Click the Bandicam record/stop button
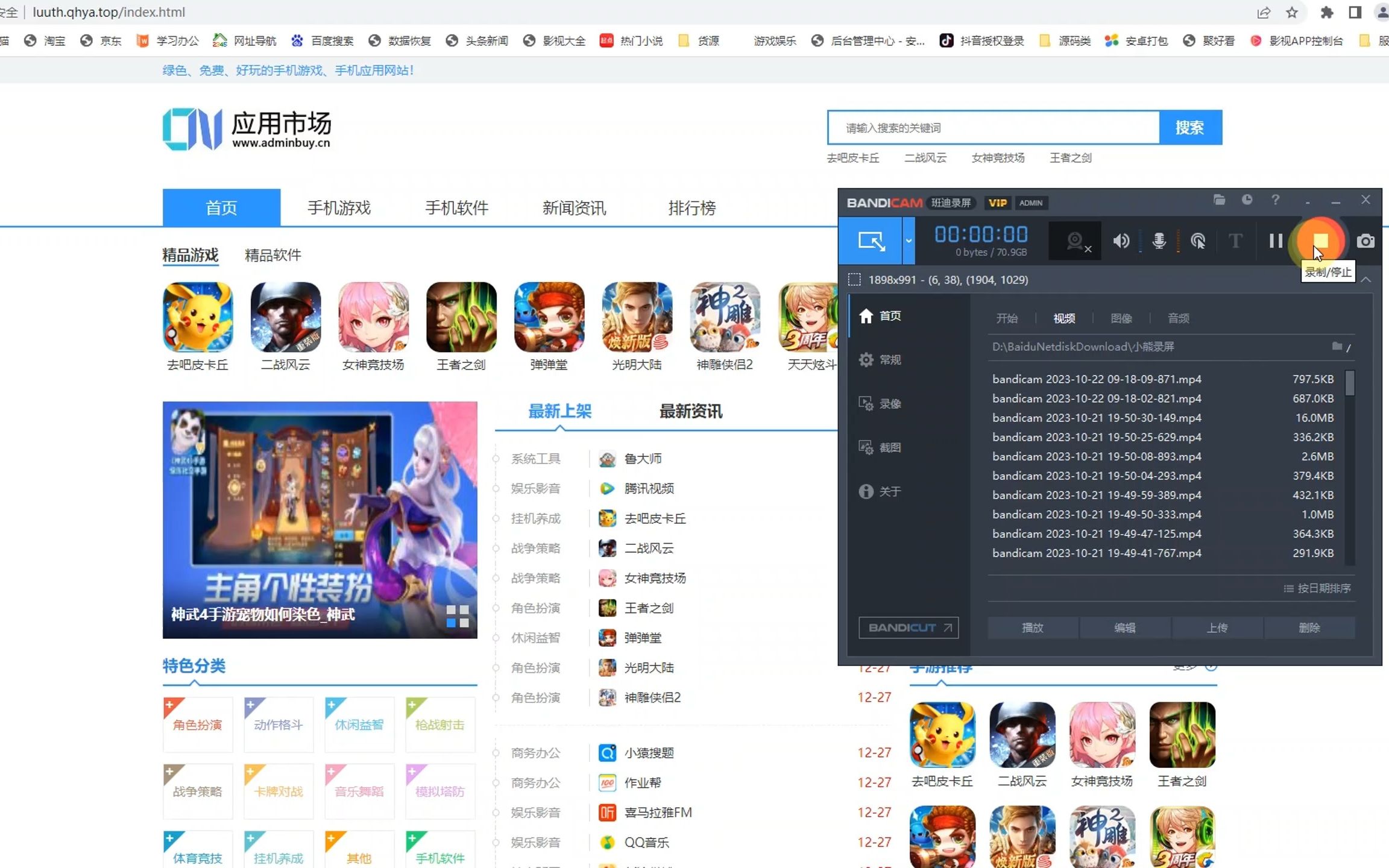The width and height of the screenshot is (1389, 868). point(1320,241)
